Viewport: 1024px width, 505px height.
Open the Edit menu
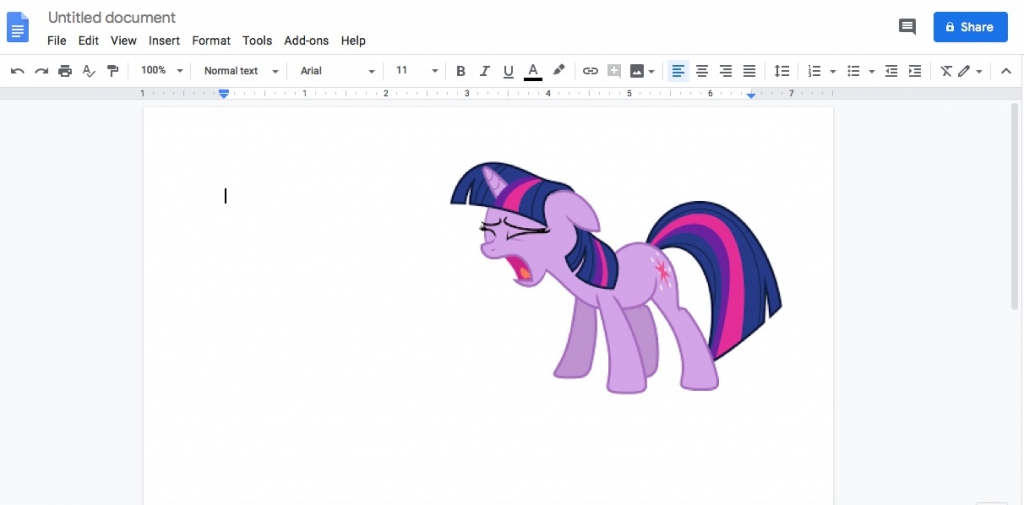(88, 41)
